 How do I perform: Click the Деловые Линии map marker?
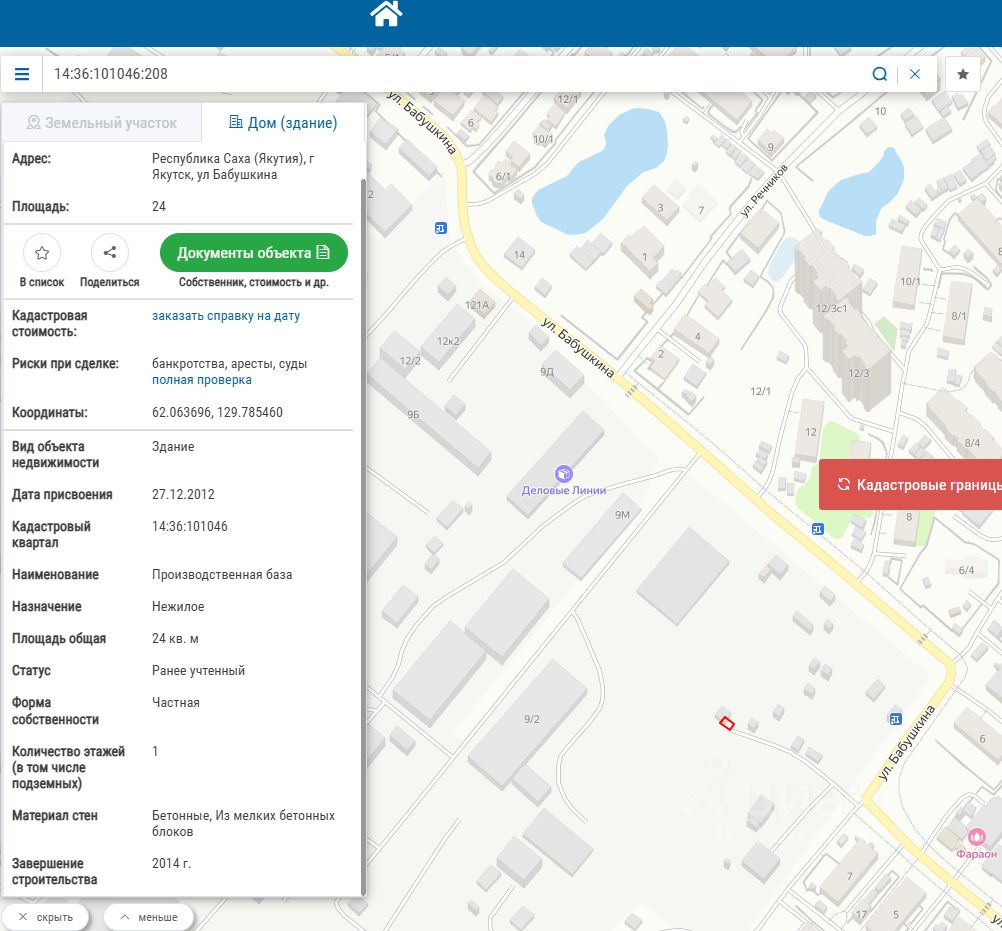pos(563,474)
